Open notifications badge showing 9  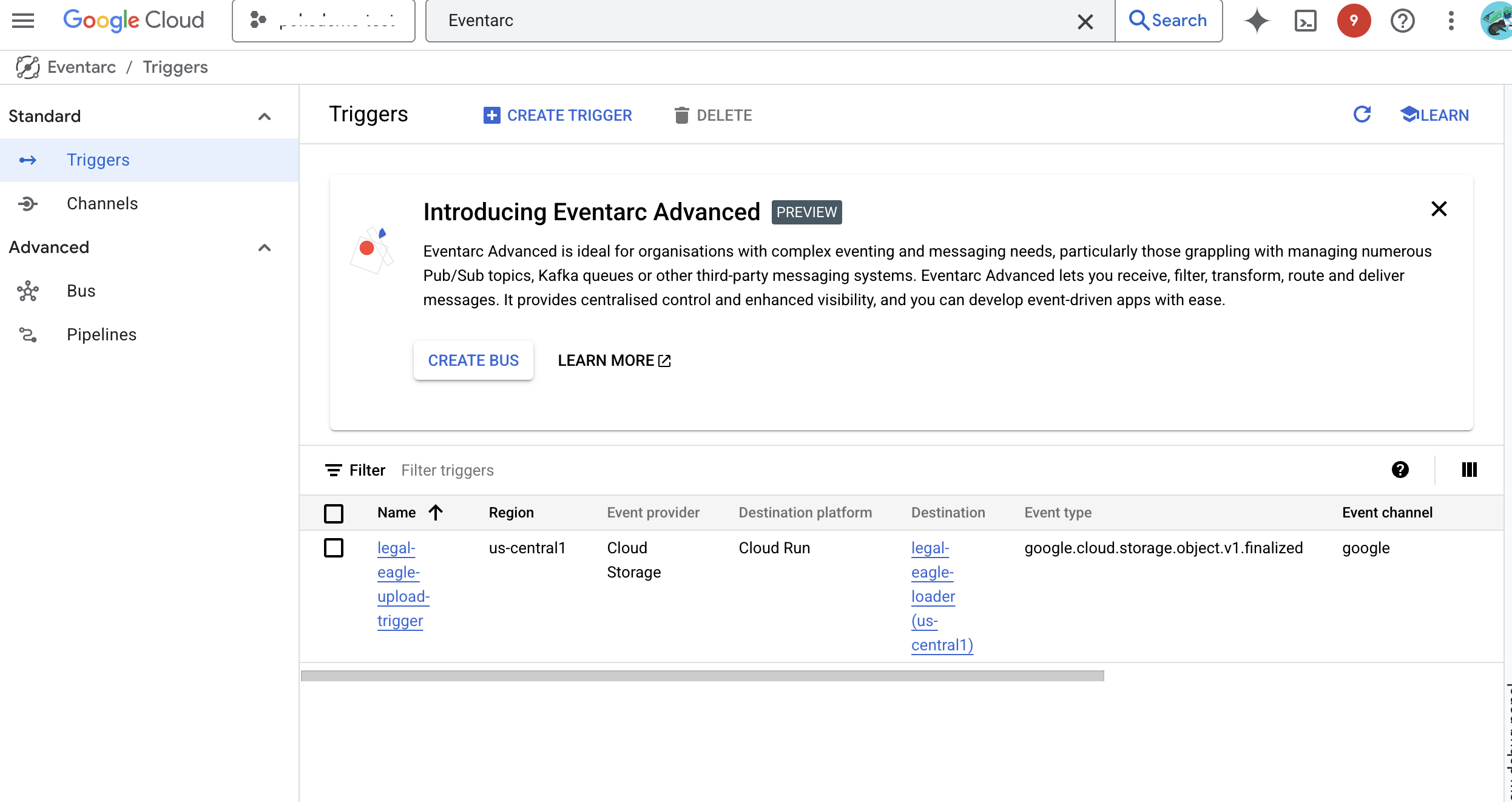click(x=1354, y=21)
